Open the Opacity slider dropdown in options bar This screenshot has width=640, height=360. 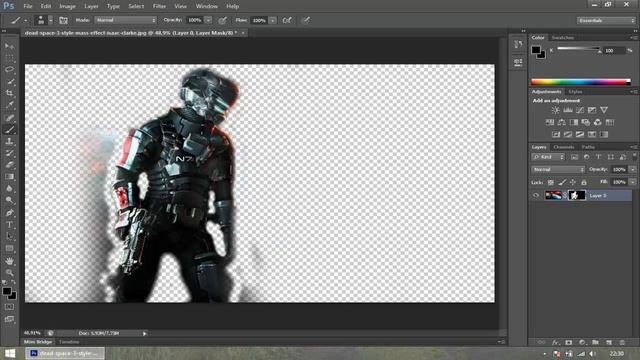208,20
